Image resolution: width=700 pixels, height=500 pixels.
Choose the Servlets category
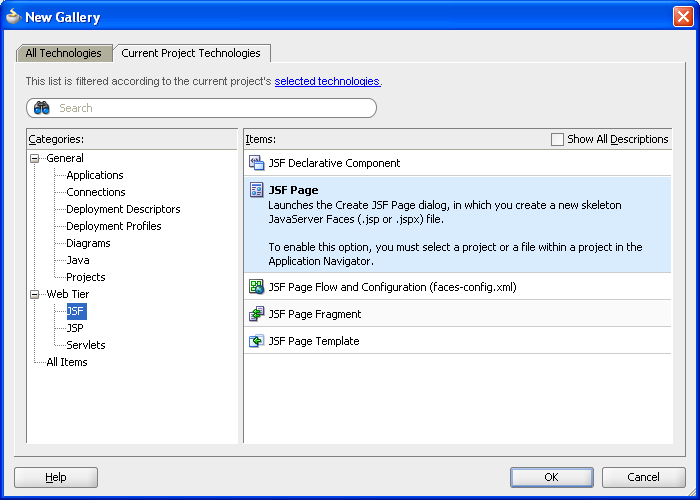[86, 345]
